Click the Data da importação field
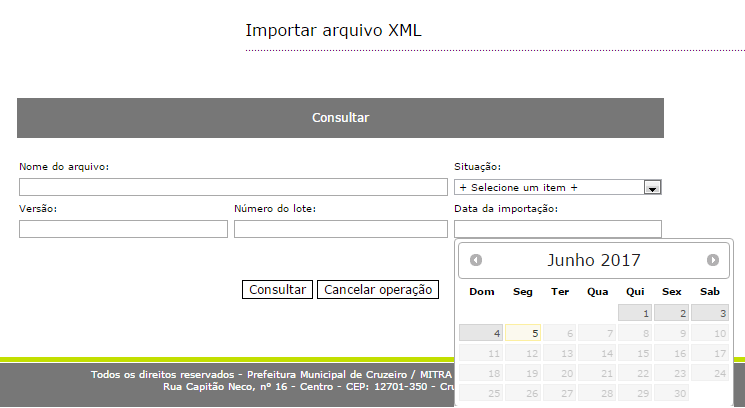Image resolution: width=745 pixels, height=408 pixels. coord(557,229)
